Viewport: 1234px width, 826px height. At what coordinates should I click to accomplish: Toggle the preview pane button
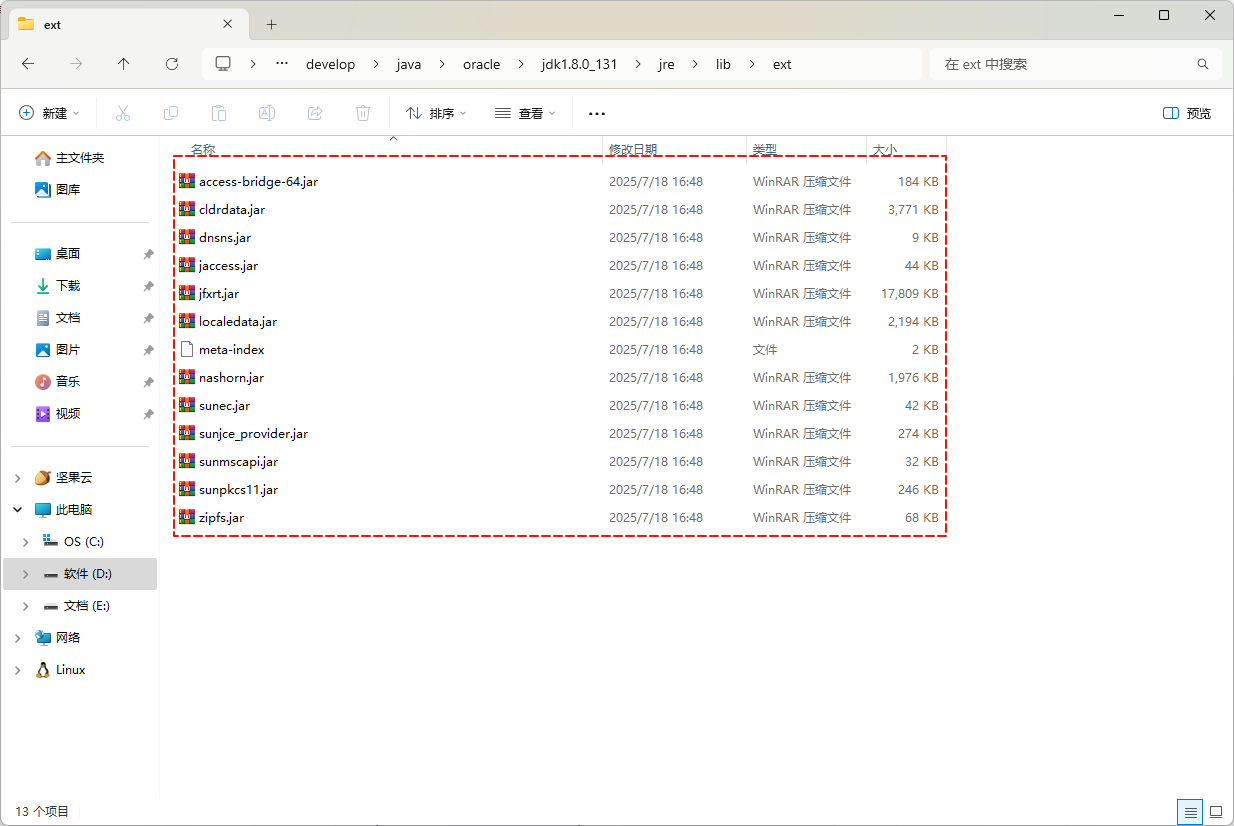[x=1187, y=114]
